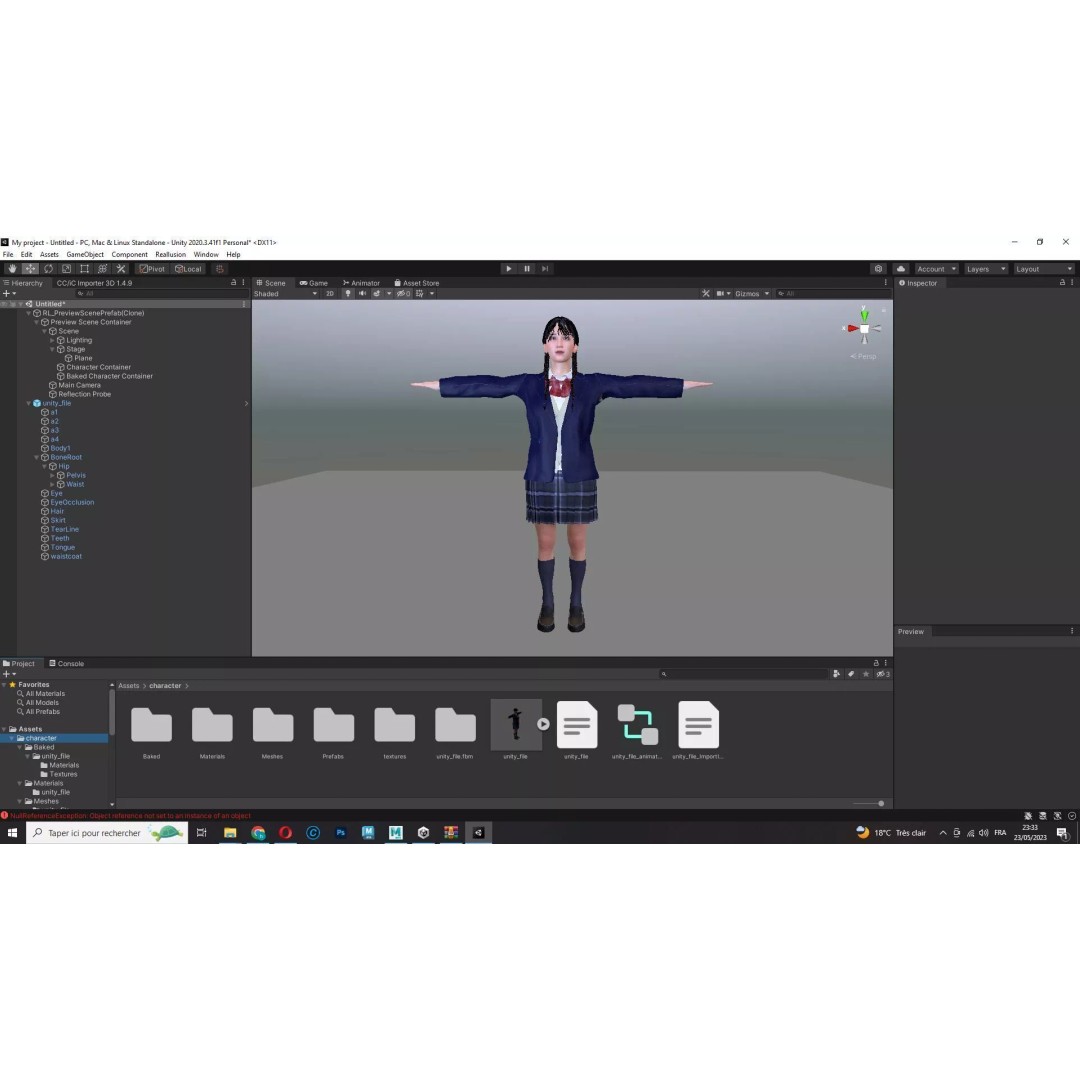The height and width of the screenshot is (1080, 1080).
Task: Open the Hierarchy create (+) dropdown
Action: [9, 293]
